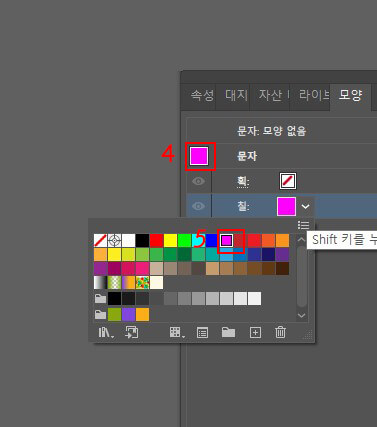
Task: Expand the 칠 fill color dropdown chevron
Action: pos(305,207)
